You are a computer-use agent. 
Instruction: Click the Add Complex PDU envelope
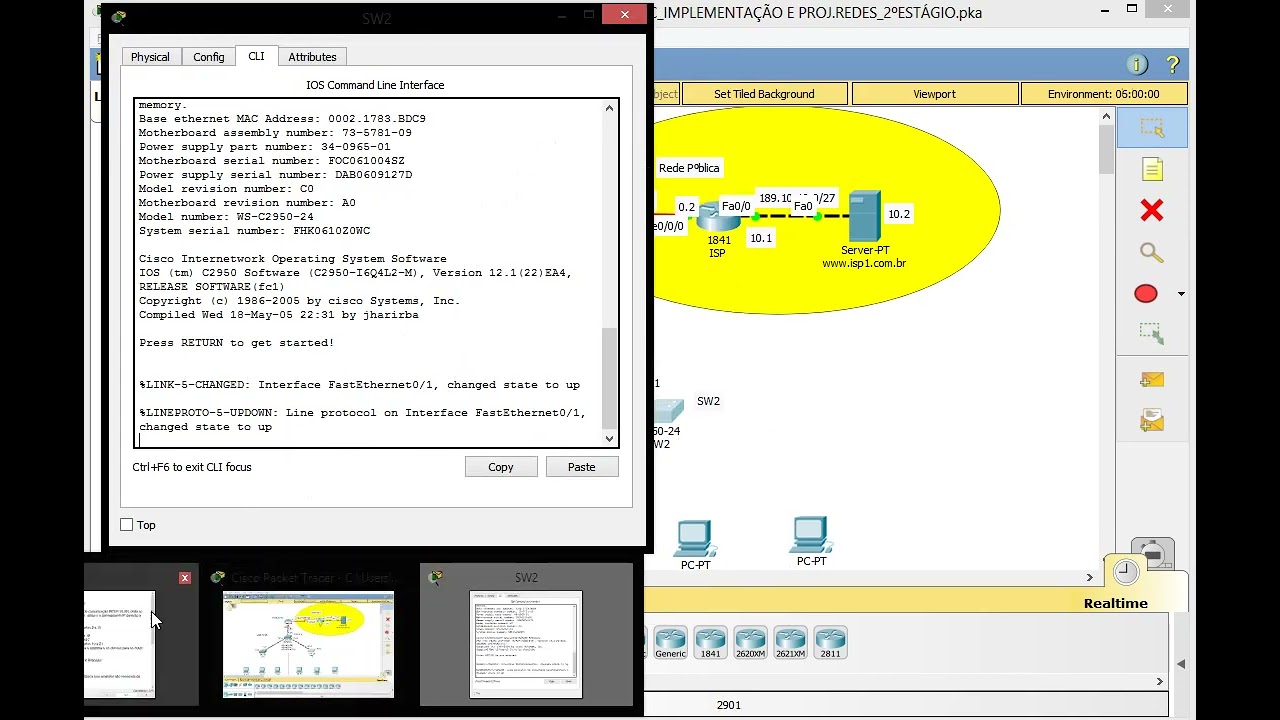[1152, 421]
